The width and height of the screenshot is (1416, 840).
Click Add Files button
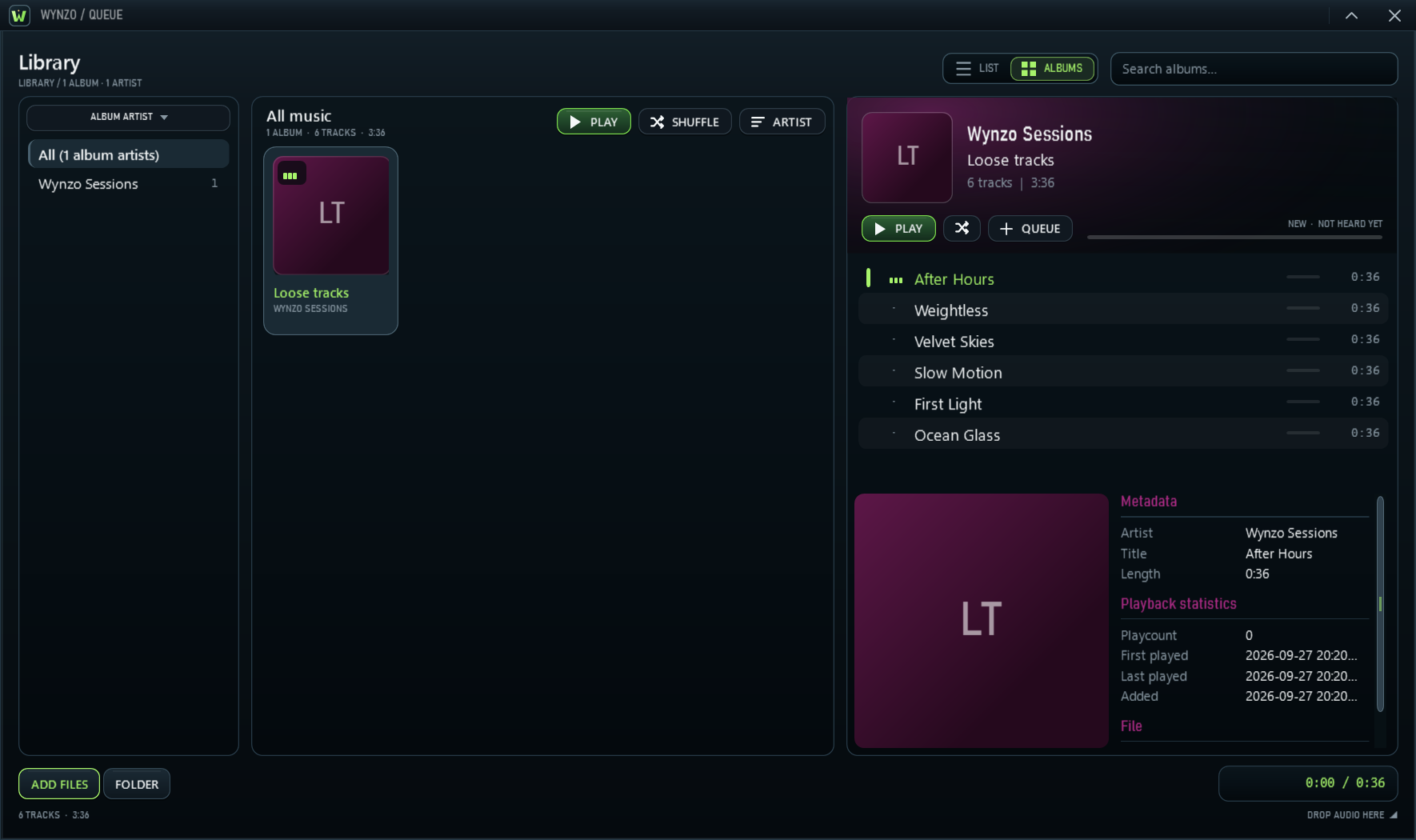click(x=59, y=784)
